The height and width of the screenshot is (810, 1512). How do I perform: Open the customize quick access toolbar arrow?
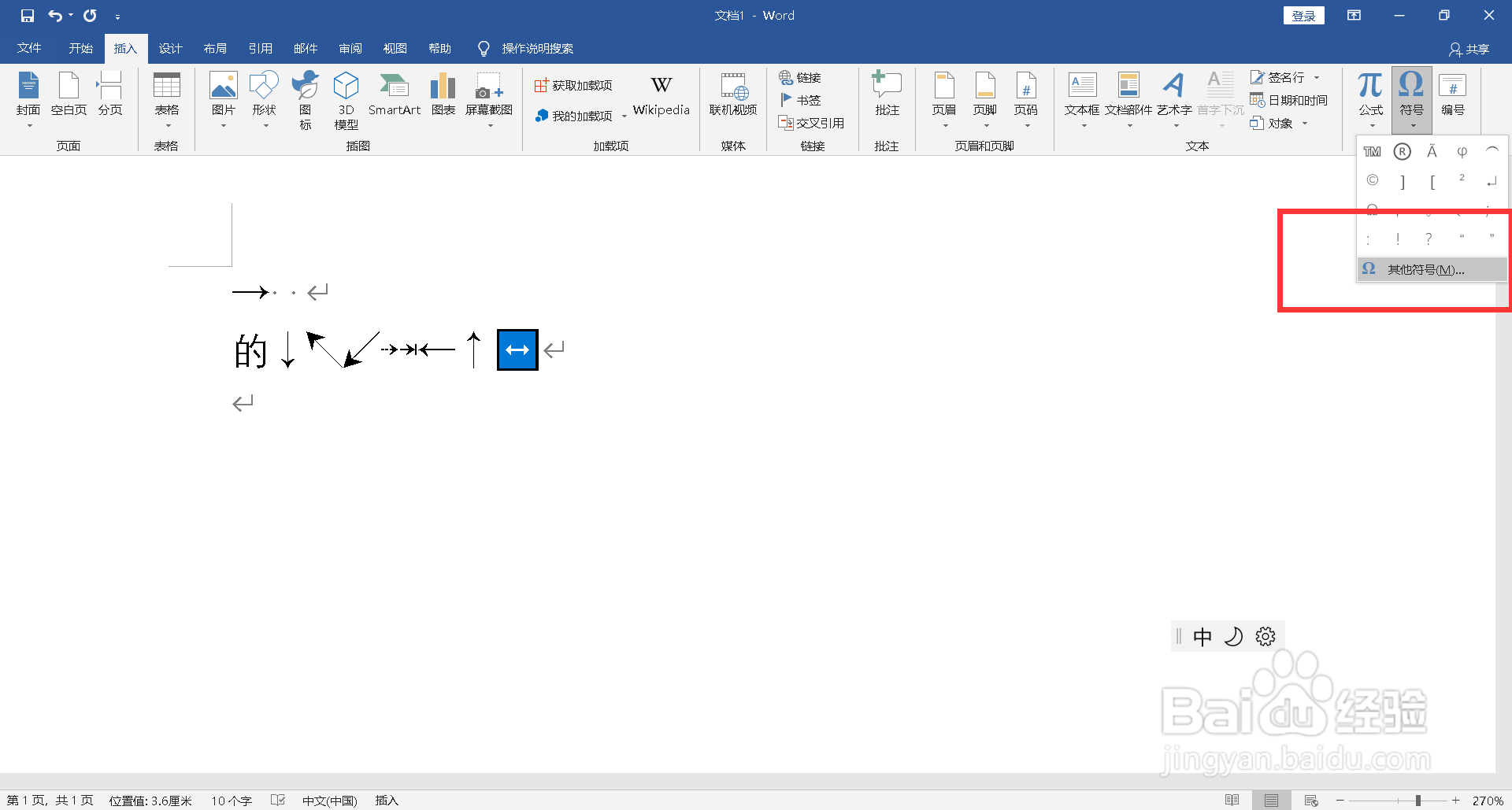coord(117,17)
